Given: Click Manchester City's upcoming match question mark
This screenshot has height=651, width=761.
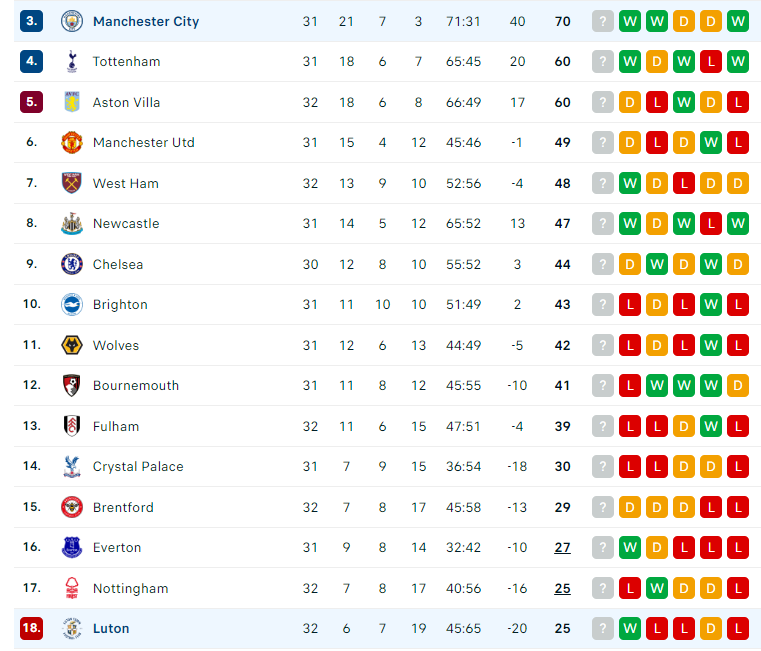Looking at the screenshot, I should 603,21.
